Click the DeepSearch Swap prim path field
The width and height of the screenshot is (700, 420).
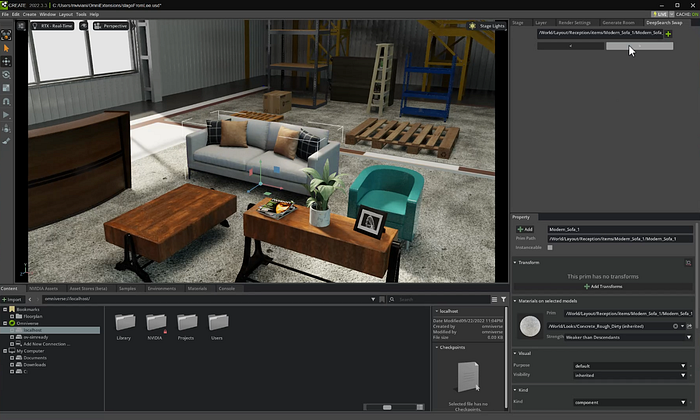coord(600,33)
